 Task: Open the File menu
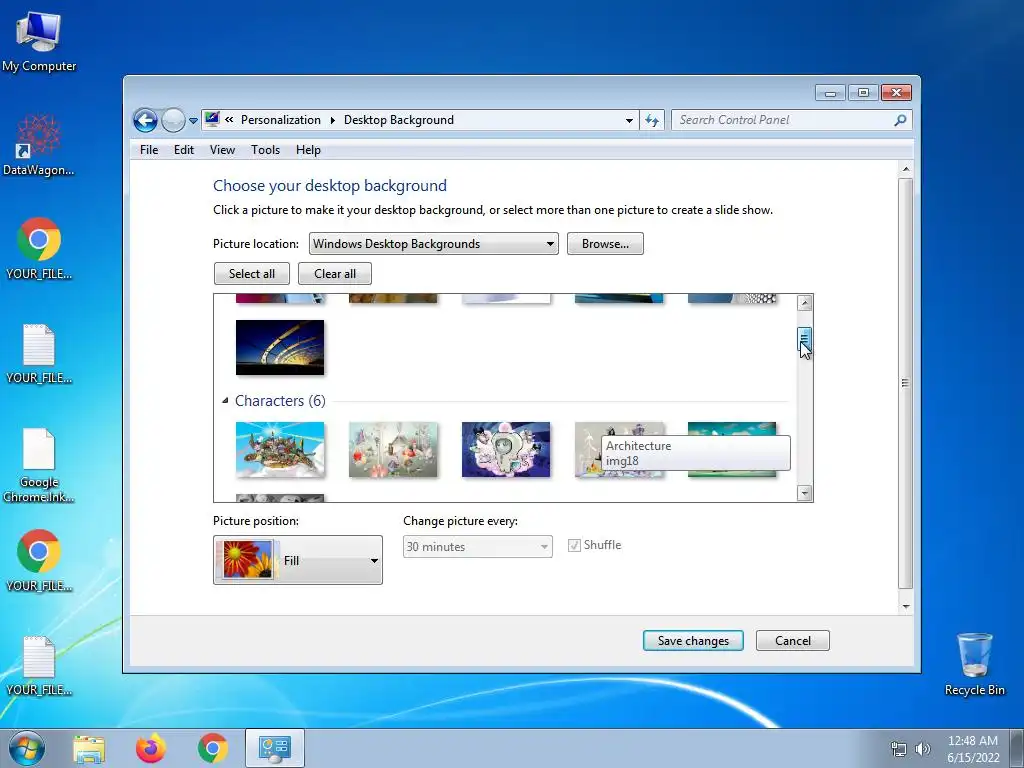pos(149,150)
